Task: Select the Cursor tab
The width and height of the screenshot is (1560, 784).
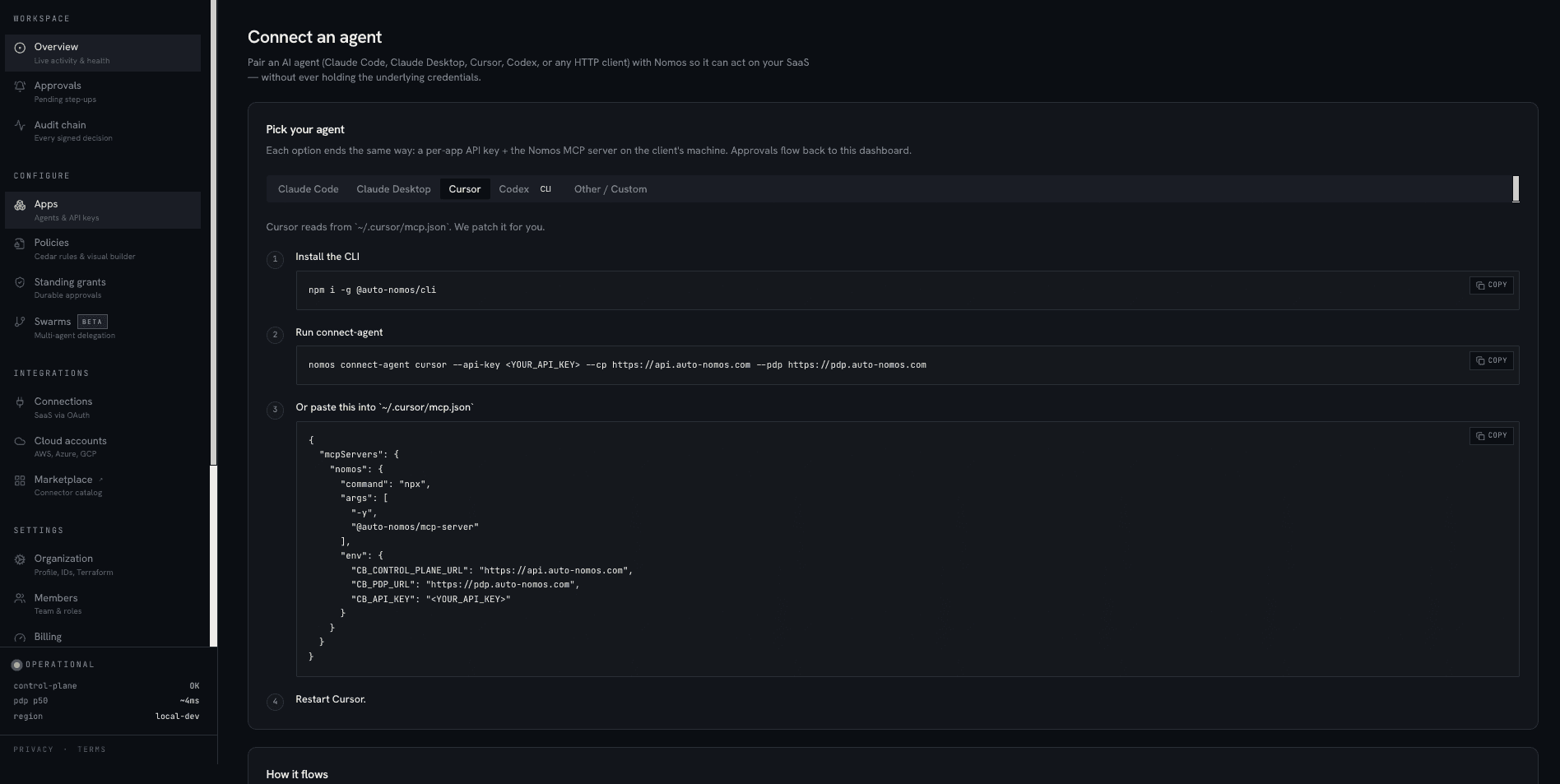Action: [x=465, y=189]
